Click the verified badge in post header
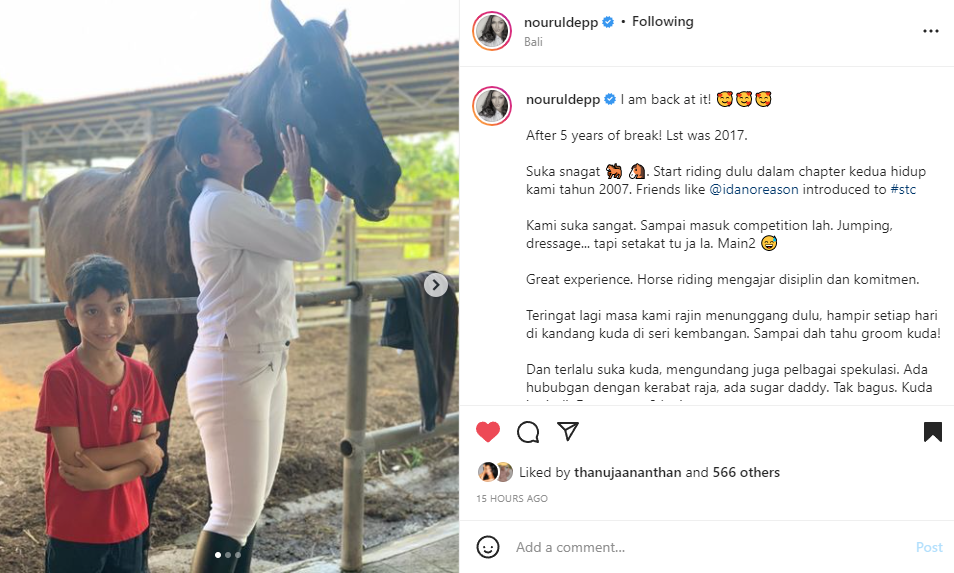954x573 pixels. 608,23
